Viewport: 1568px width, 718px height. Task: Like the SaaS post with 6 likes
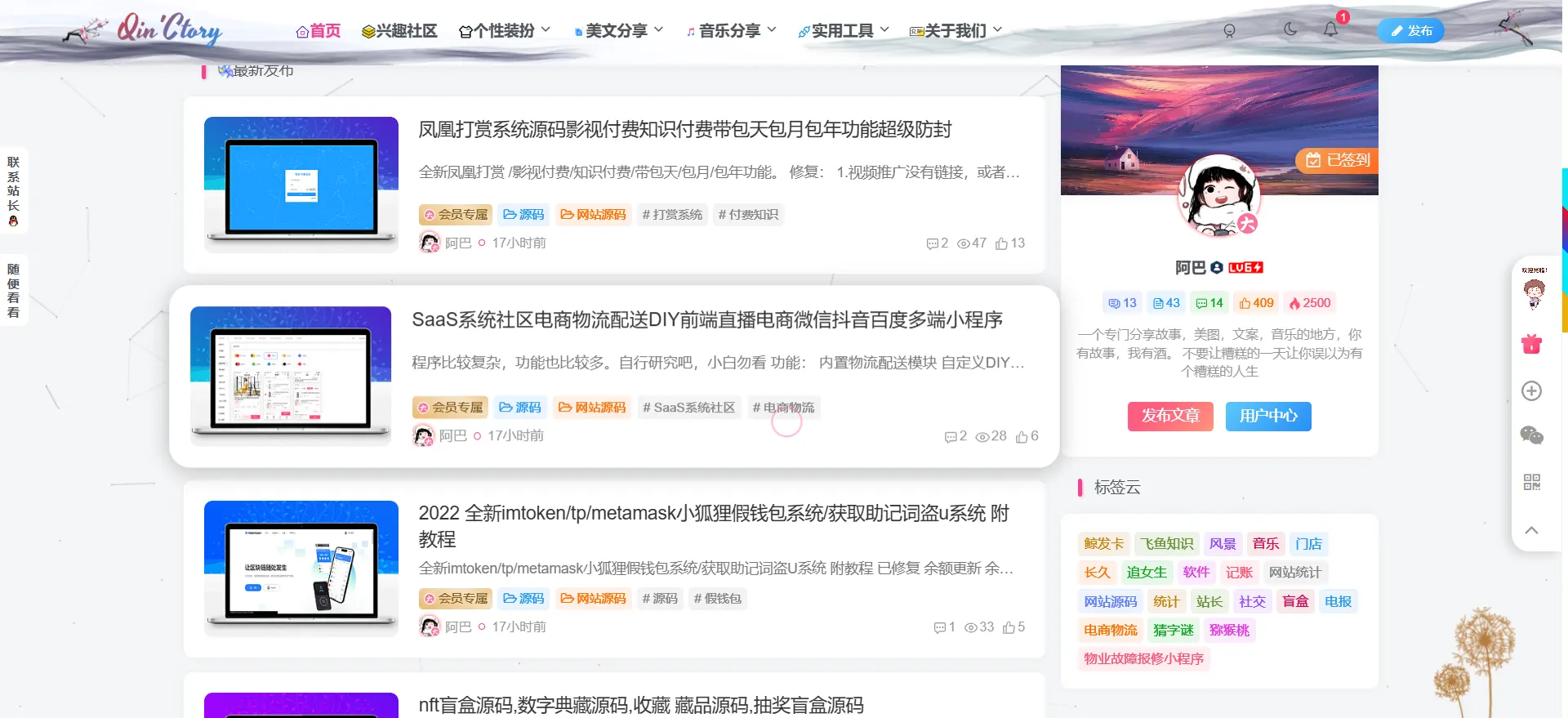click(1027, 436)
